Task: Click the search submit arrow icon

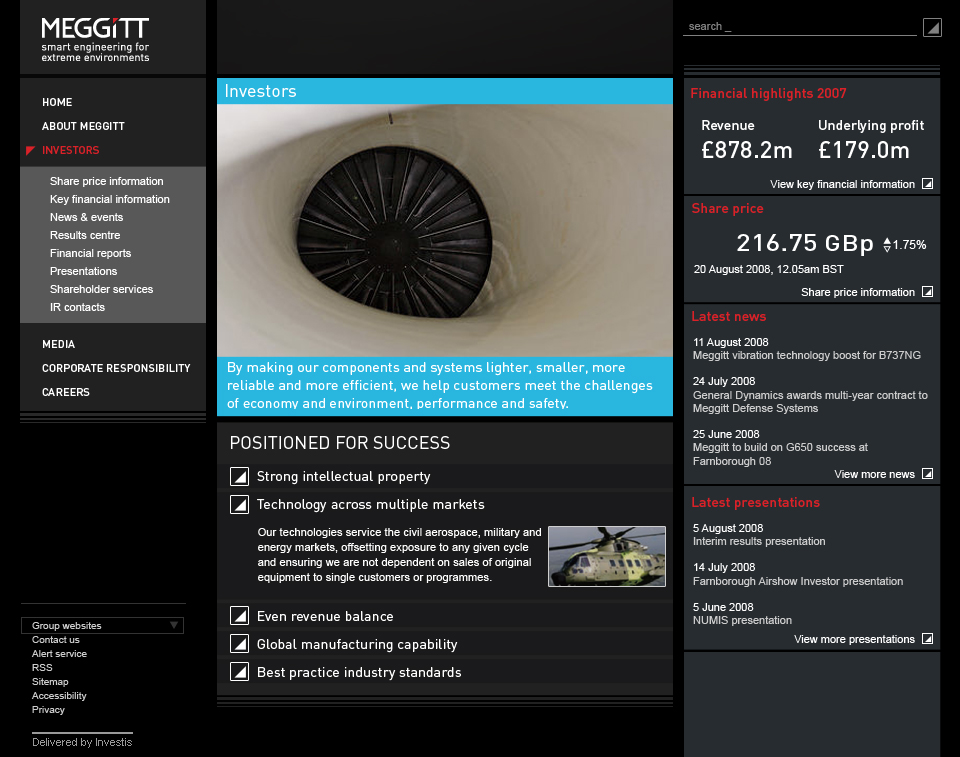Action: tap(932, 27)
